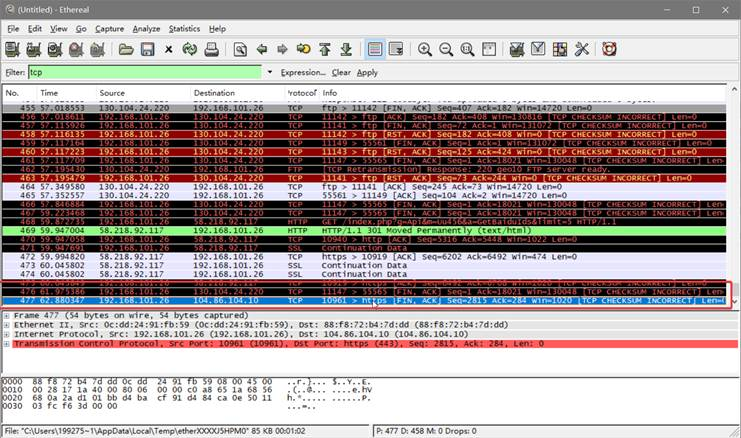Screen dimensions: 741x438
Task: Open Go To Packet from the toolbar
Action: 303,49
